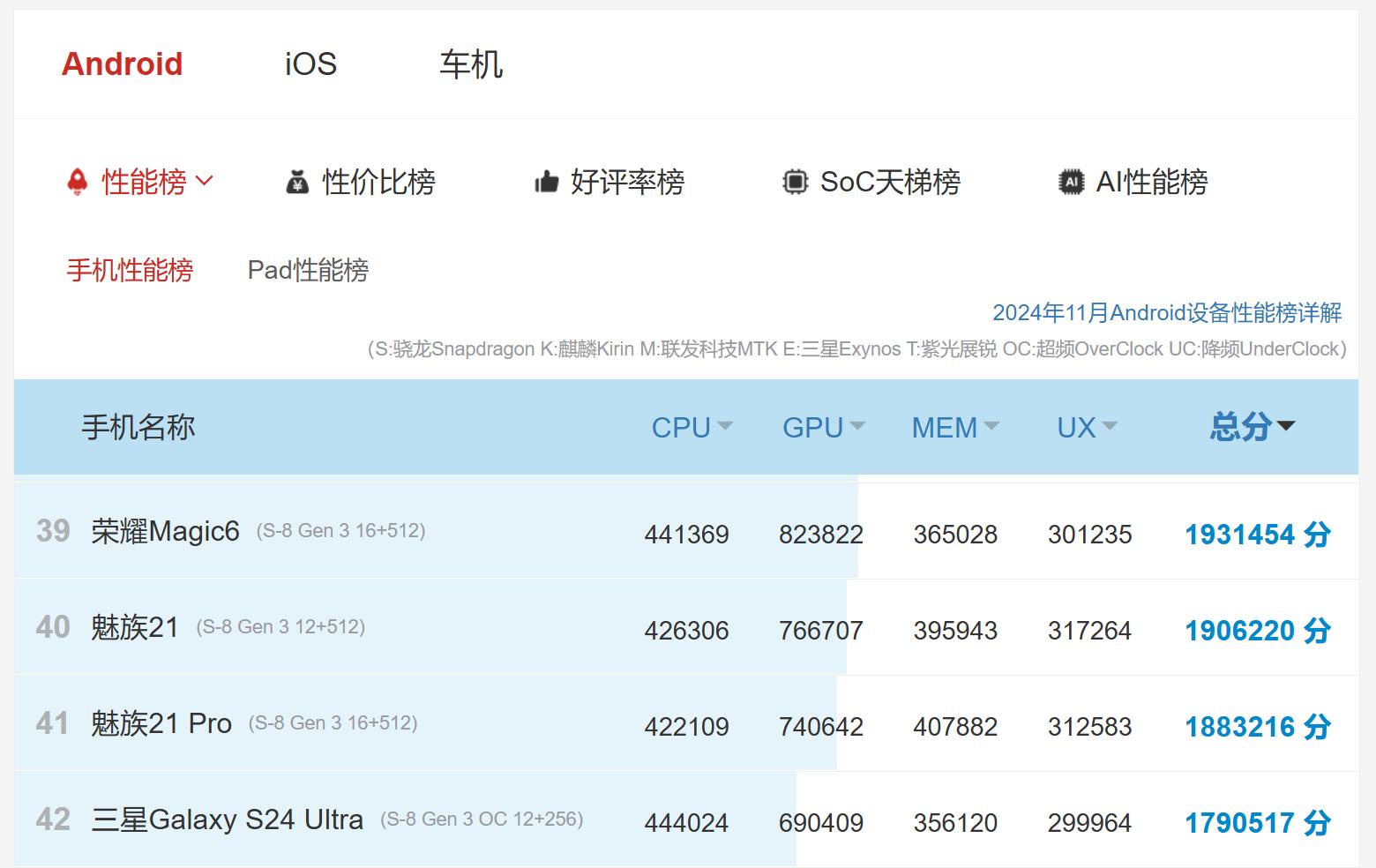Open the 魅族21 entry at rank 40
This screenshot has height=868, width=1376.
[x=135, y=627]
